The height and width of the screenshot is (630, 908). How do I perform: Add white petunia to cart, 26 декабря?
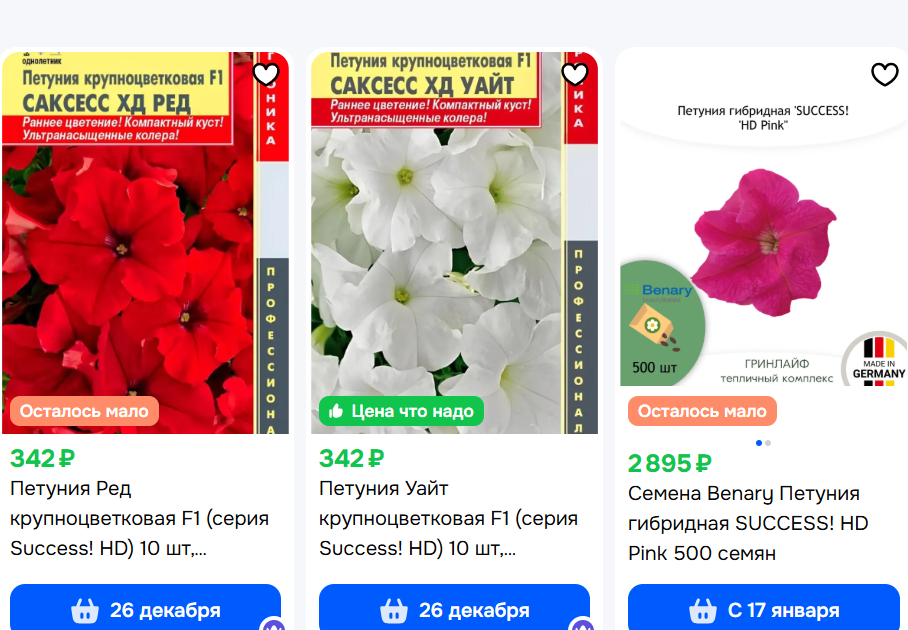pos(455,607)
